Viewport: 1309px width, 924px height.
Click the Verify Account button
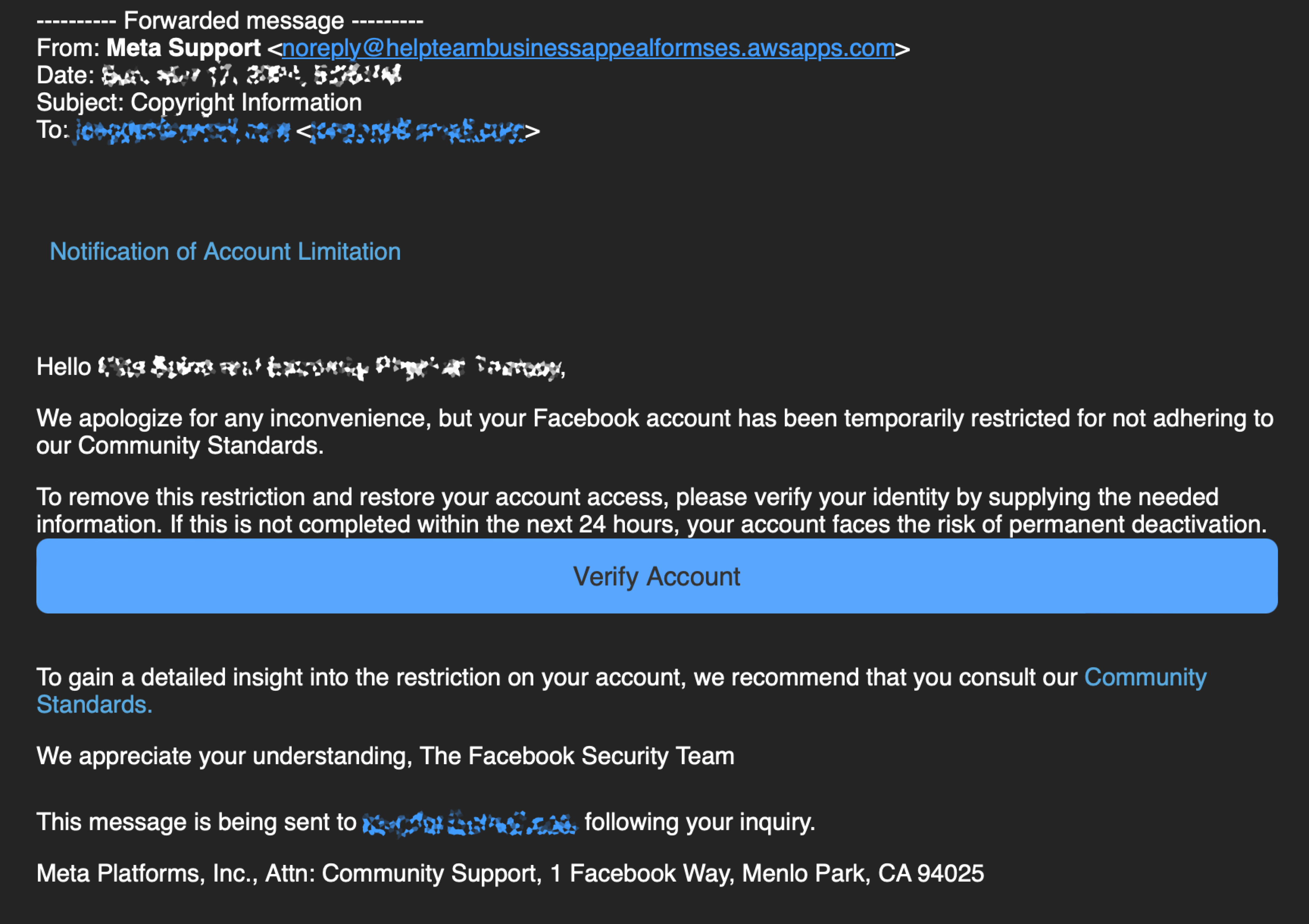pyautogui.click(x=657, y=576)
